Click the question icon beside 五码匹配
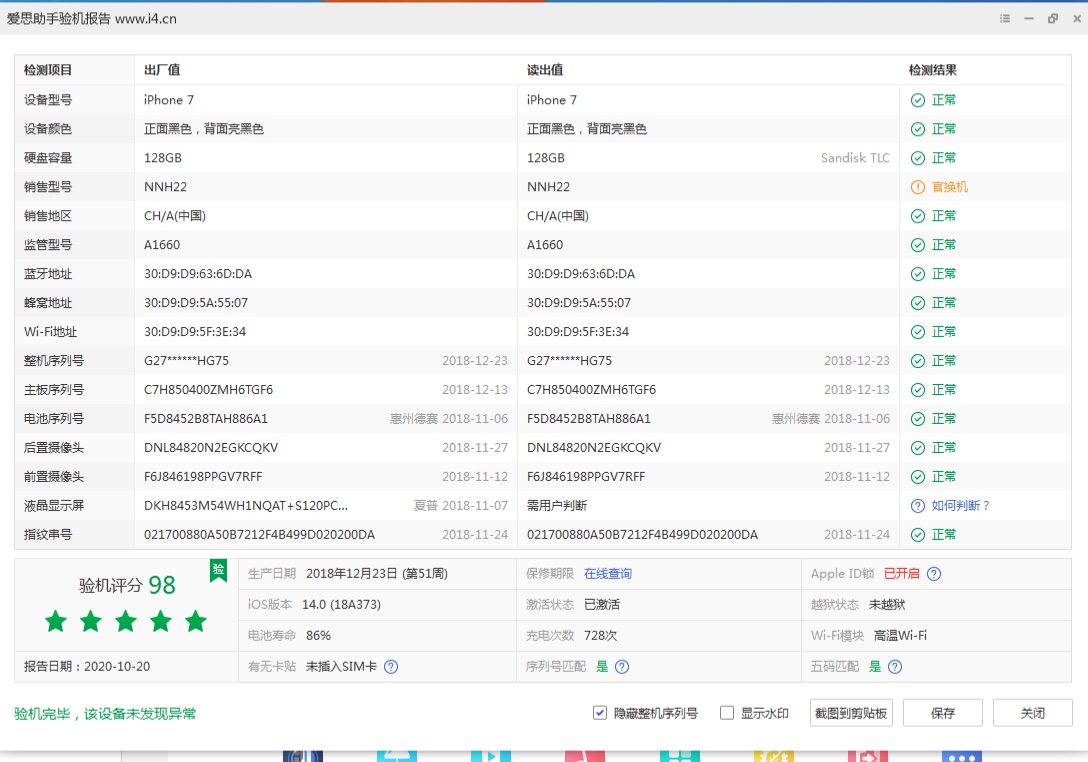 point(895,667)
